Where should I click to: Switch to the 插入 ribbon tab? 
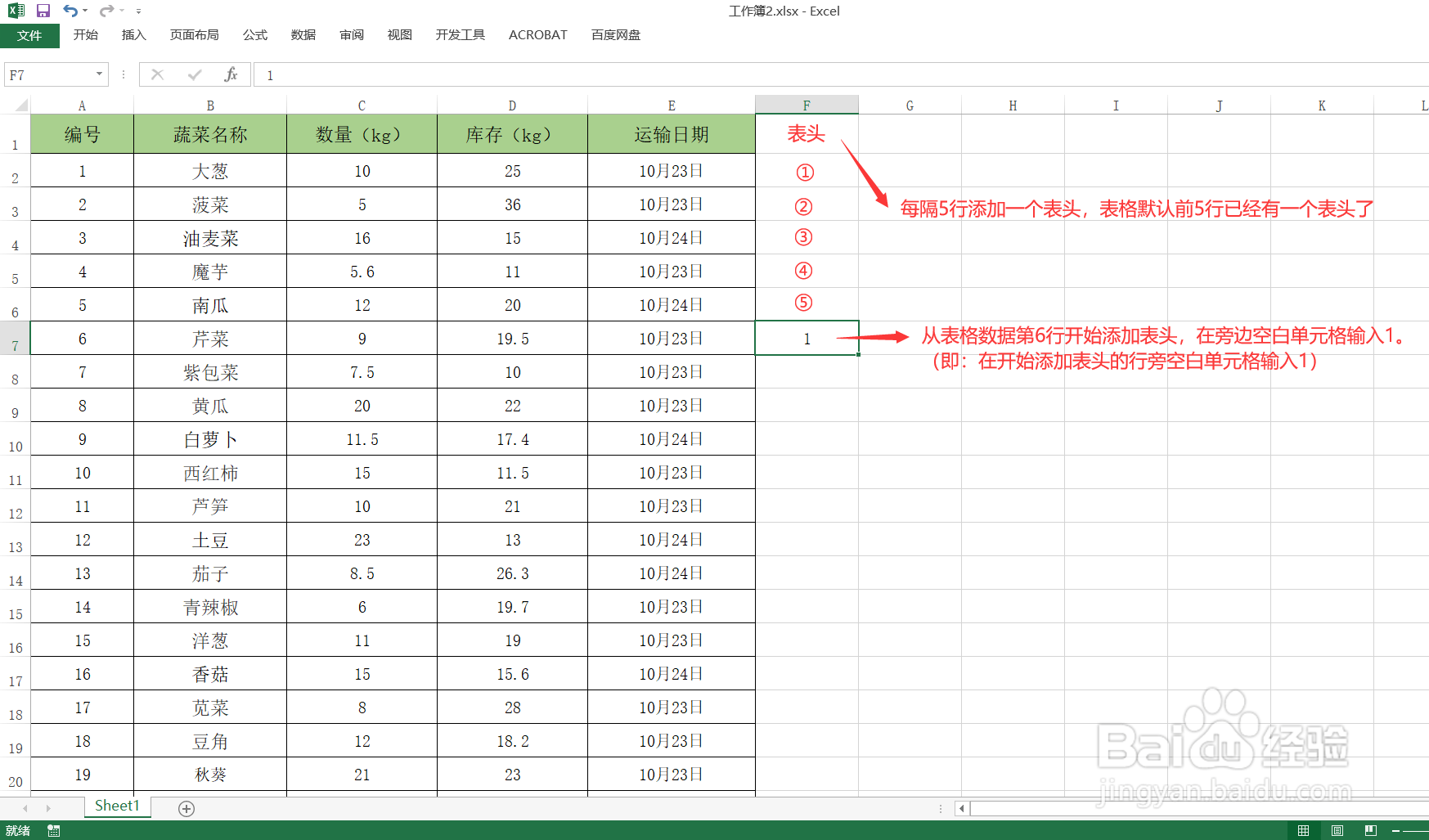133,35
